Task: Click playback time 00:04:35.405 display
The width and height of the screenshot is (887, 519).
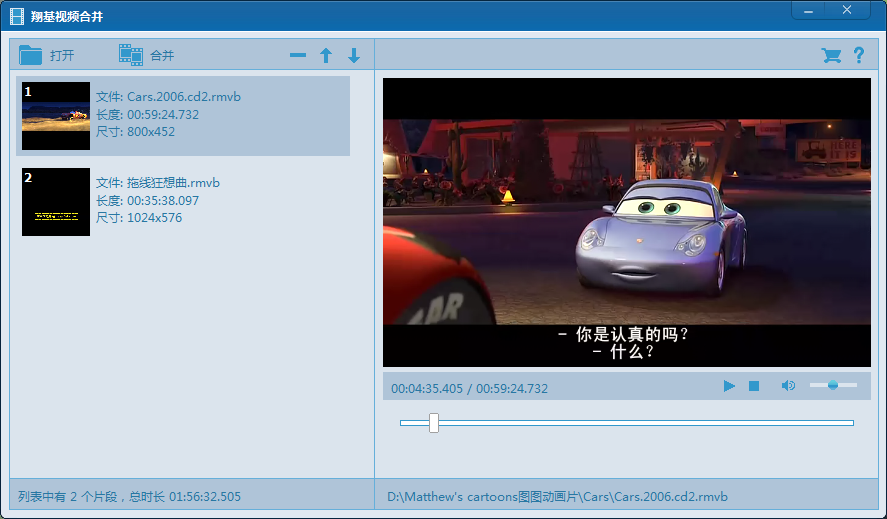Action: coord(427,389)
